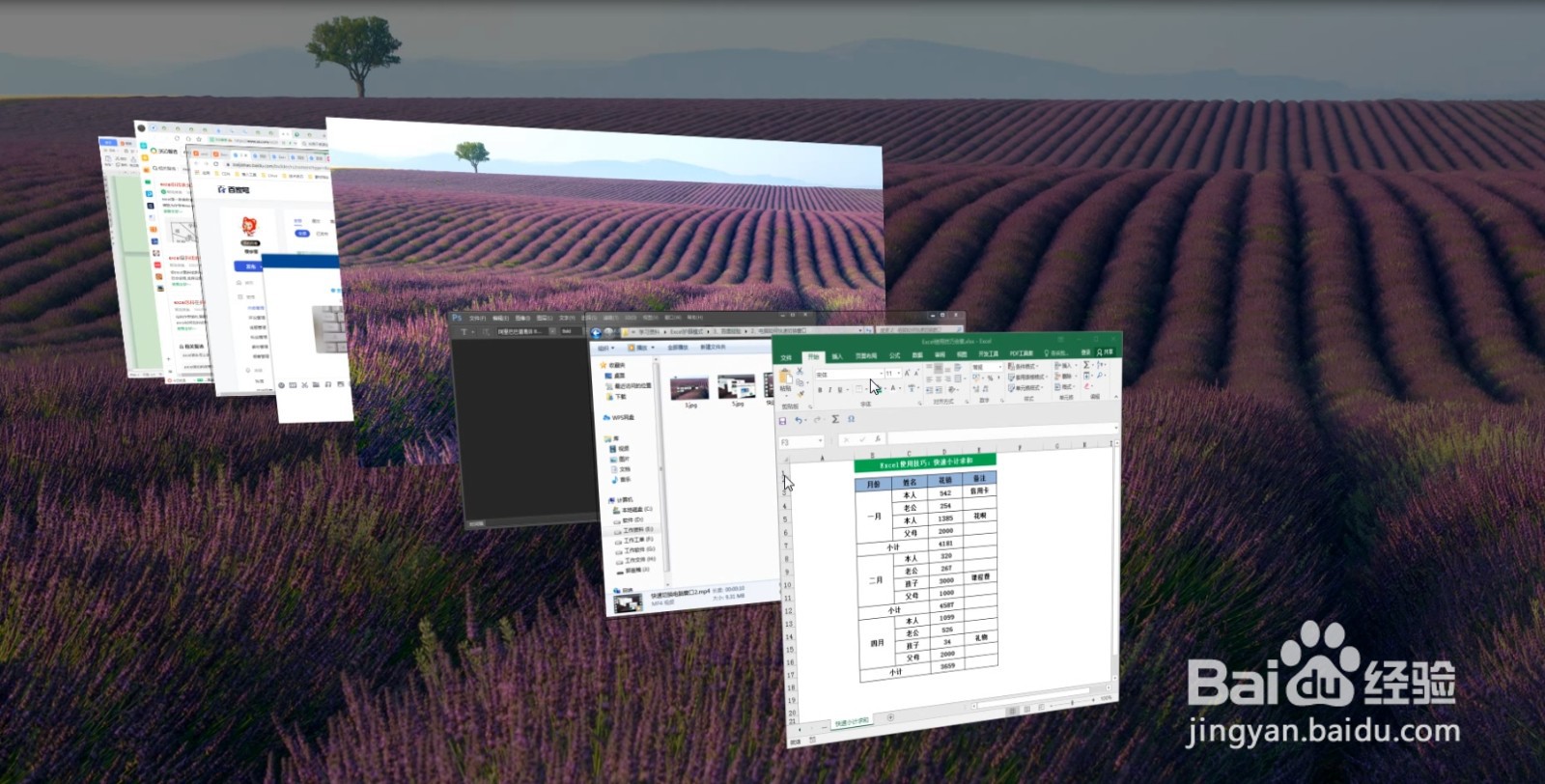Select WPS网盘 in Explorer navigation pane
This screenshot has height=784, width=1545.
pyautogui.click(x=620, y=418)
